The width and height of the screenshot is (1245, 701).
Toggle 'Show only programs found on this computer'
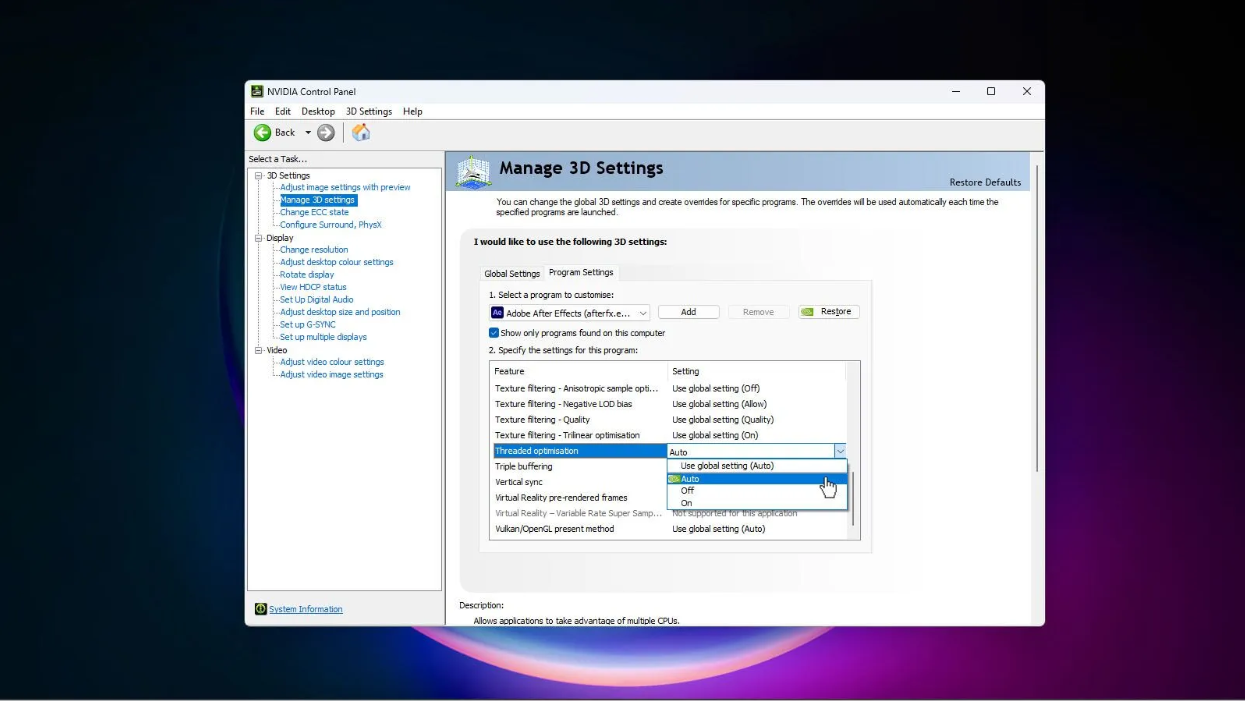coord(493,333)
